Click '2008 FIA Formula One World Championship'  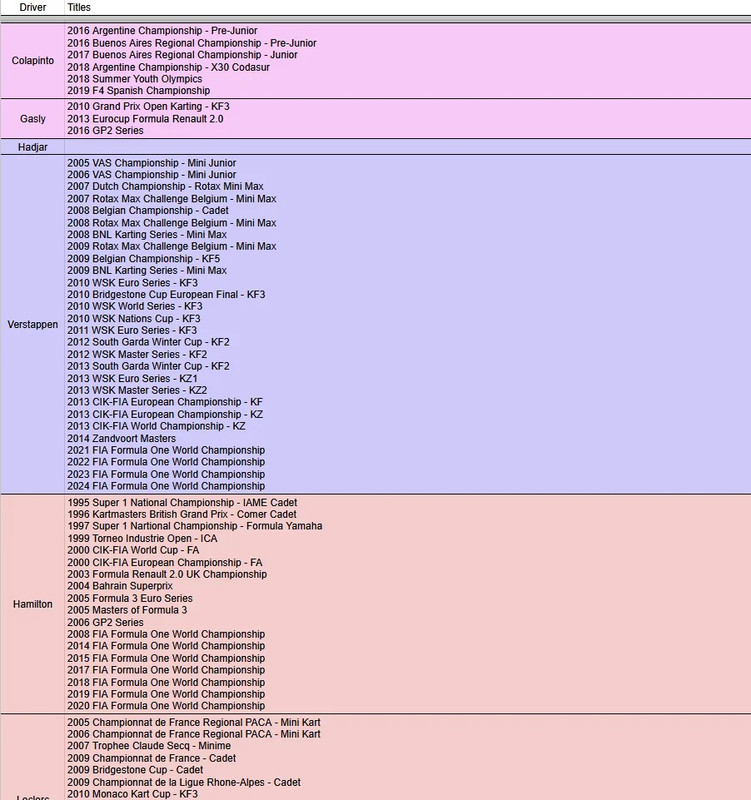pos(166,634)
